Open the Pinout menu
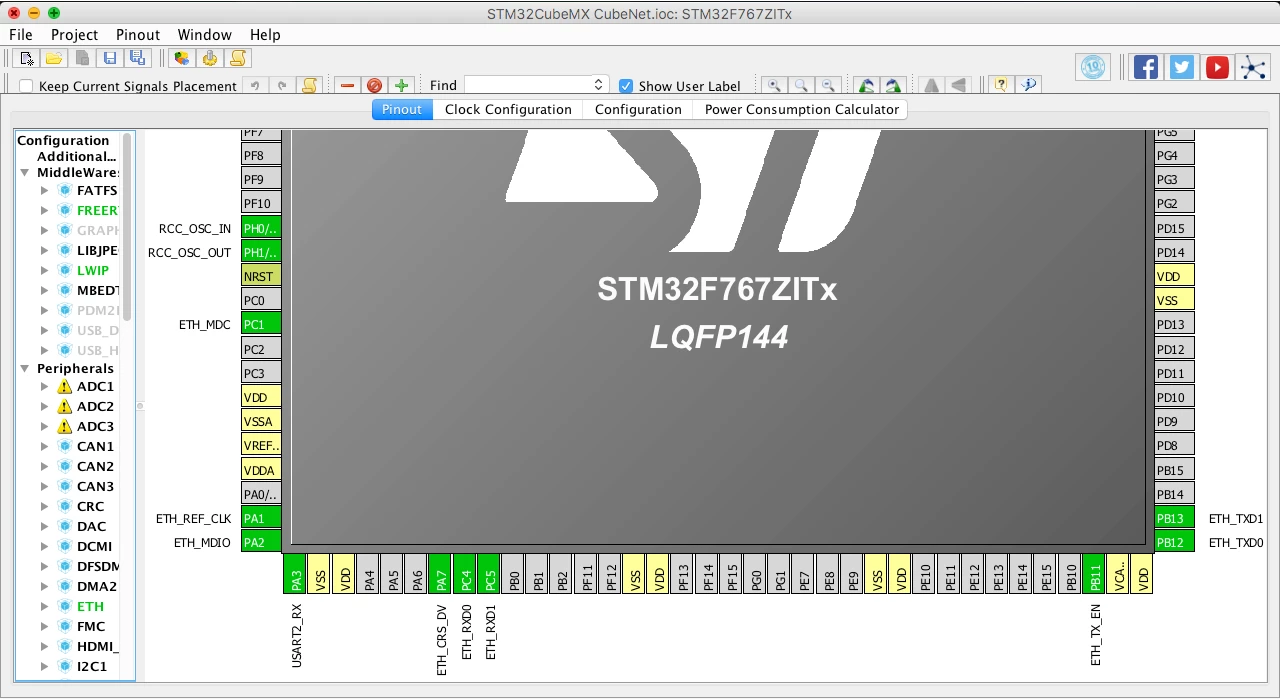 pos(138,34)
